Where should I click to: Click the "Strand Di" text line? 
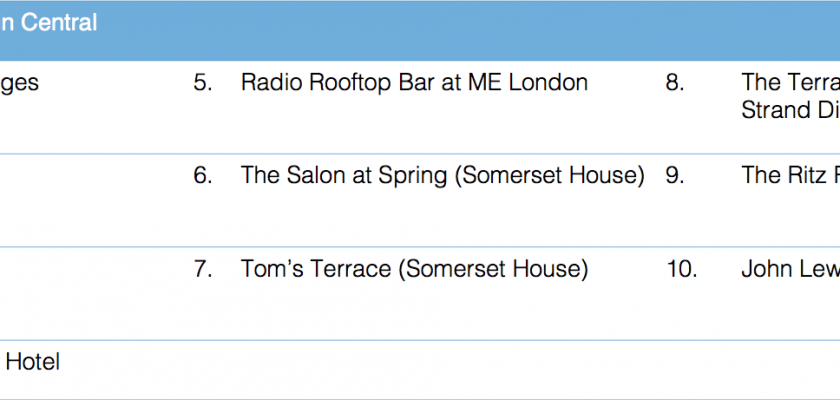point(790,110)
